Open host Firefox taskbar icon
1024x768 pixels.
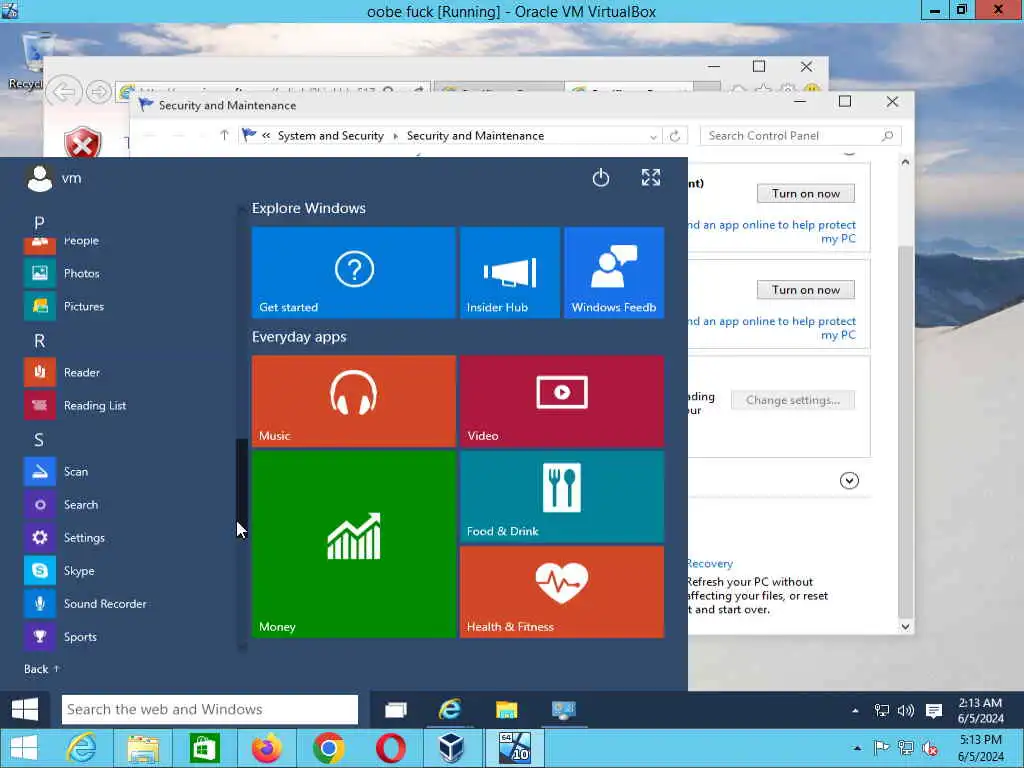tap(266, 748)
